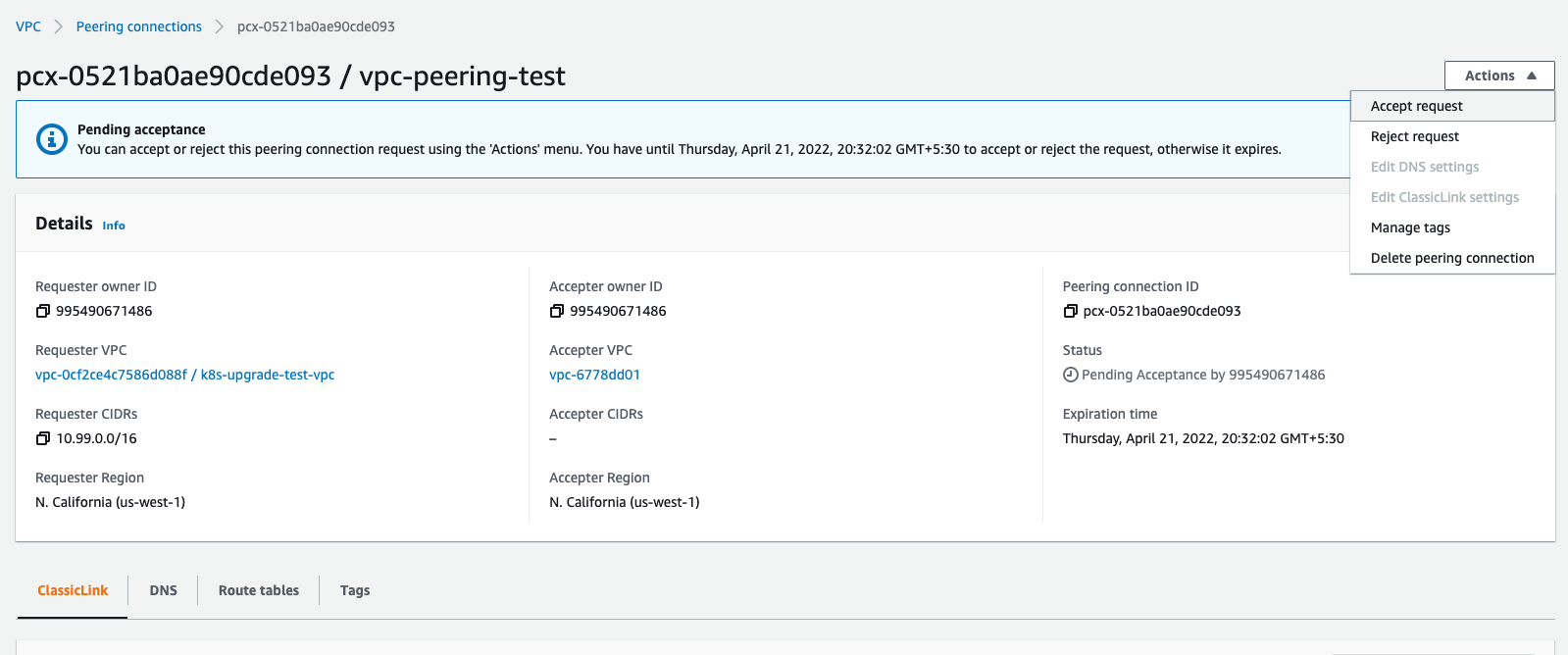
Task: Navigate to VPC breadcrumb link
Action: pos(28,26)
